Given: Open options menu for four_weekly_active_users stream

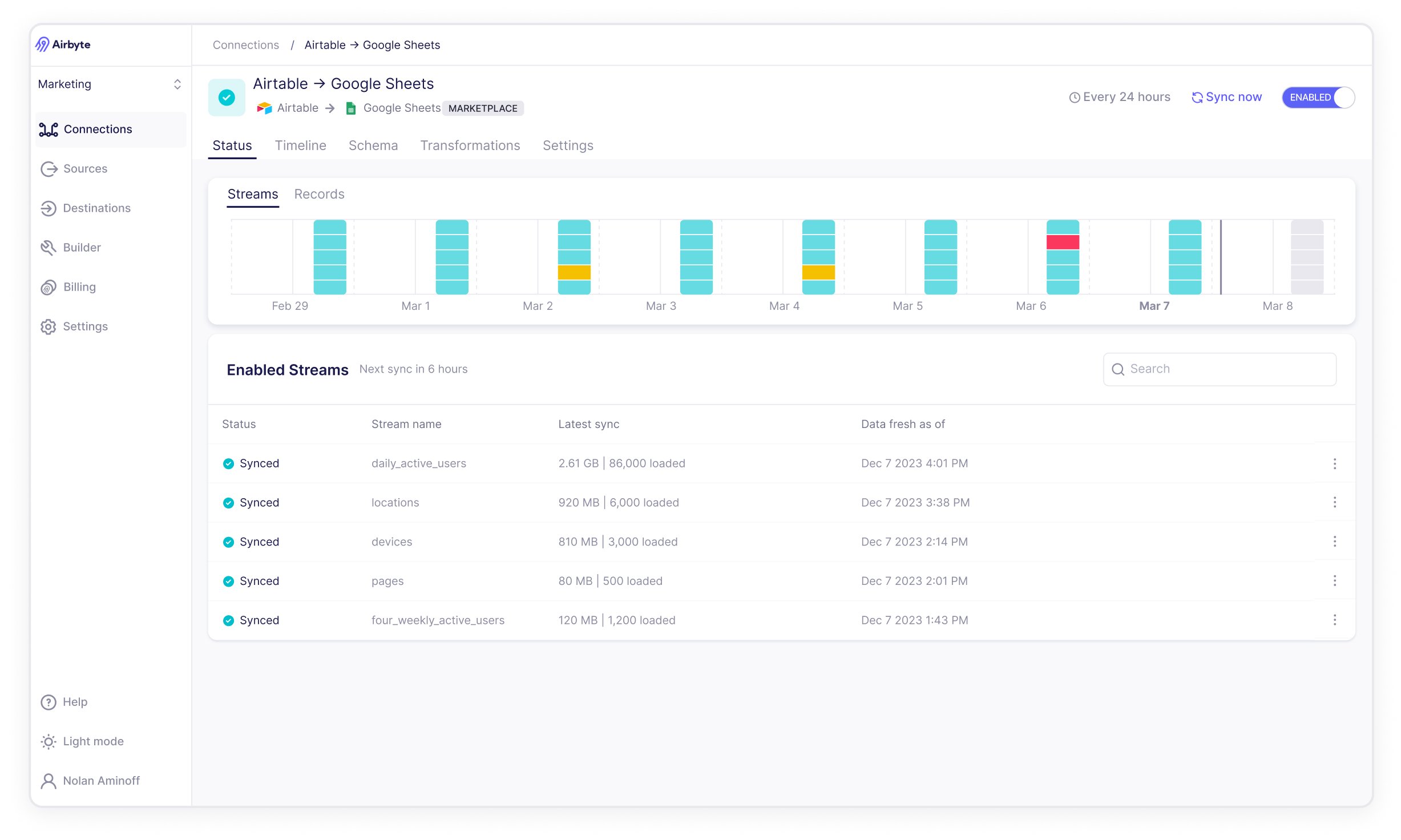Looking at the screenshot, I should (x=1334, y=620).
